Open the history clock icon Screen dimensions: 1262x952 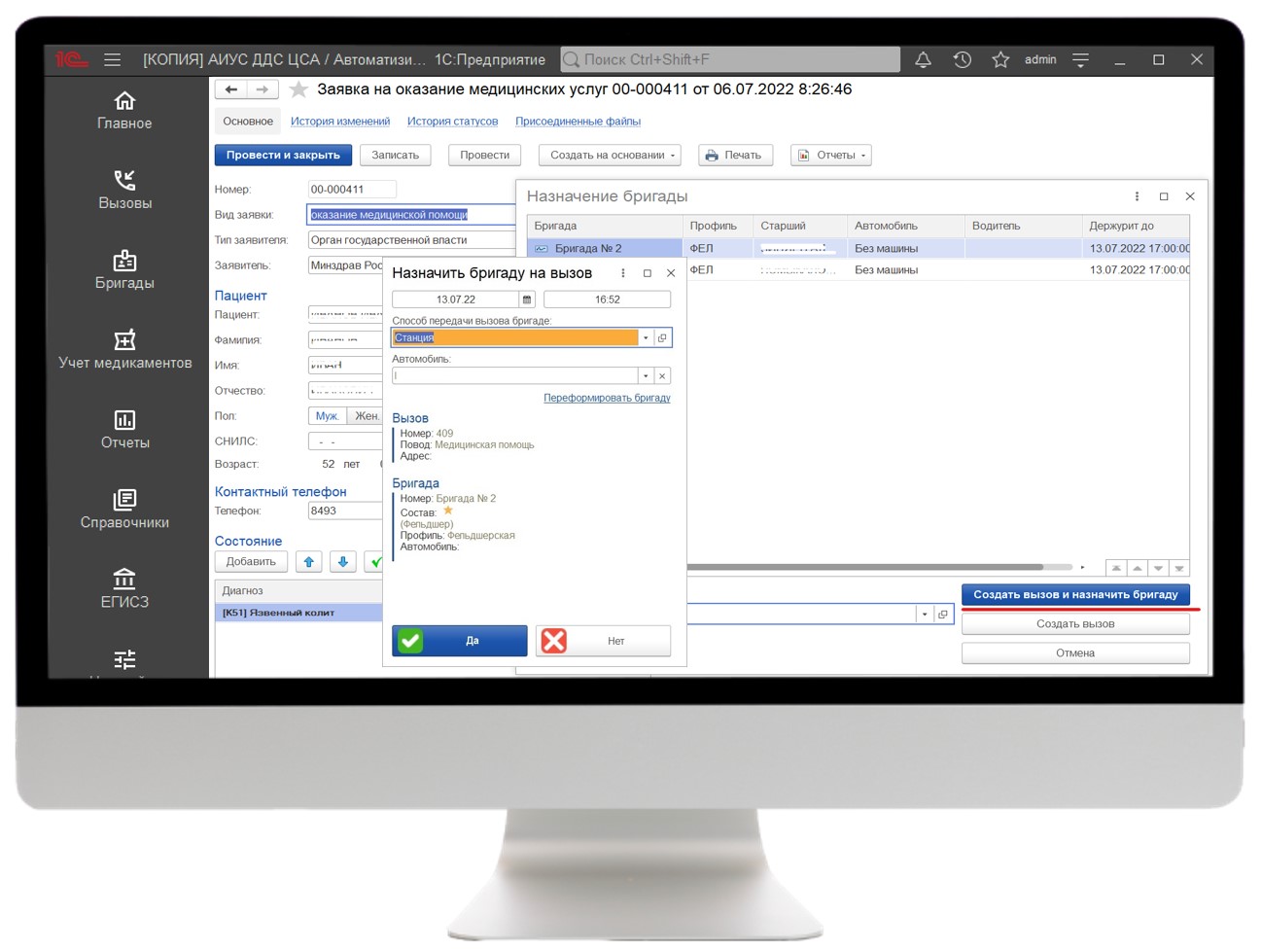[x=962, y=59]
